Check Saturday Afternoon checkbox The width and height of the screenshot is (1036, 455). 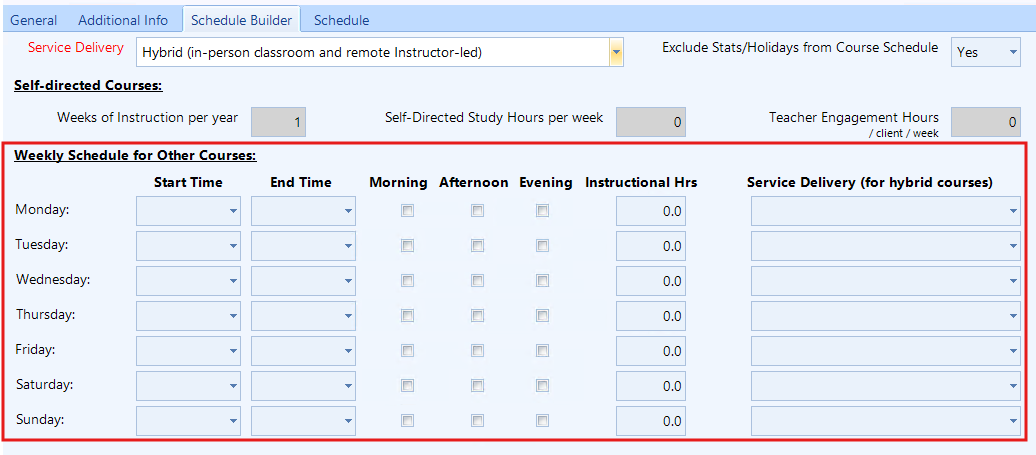click(x=477, y=386)
